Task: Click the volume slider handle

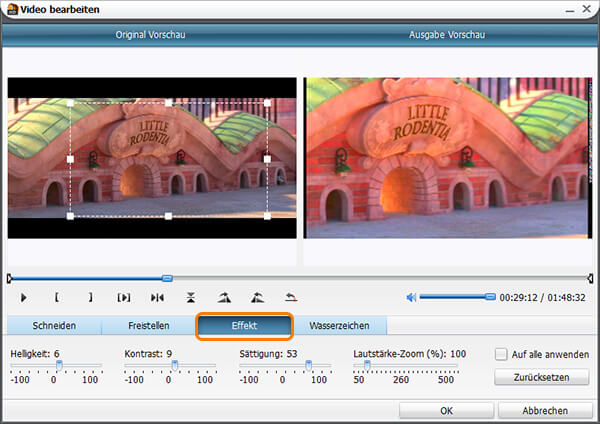Action: click(x=490, y=297)
